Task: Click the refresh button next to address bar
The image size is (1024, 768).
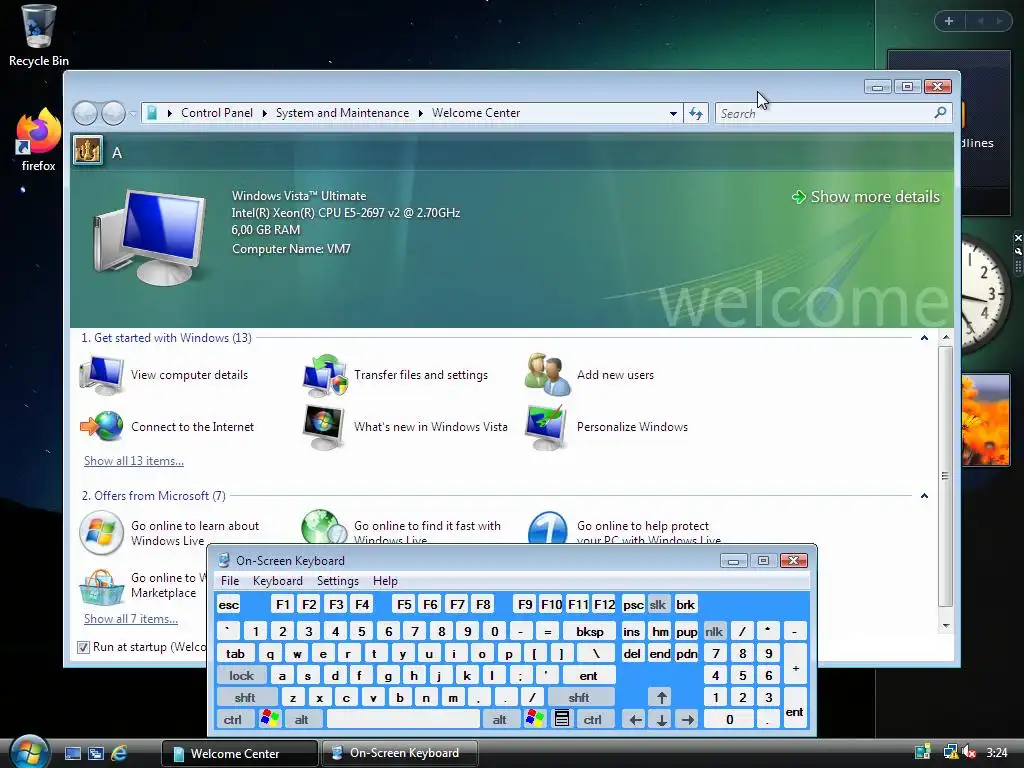Action: 696,114
